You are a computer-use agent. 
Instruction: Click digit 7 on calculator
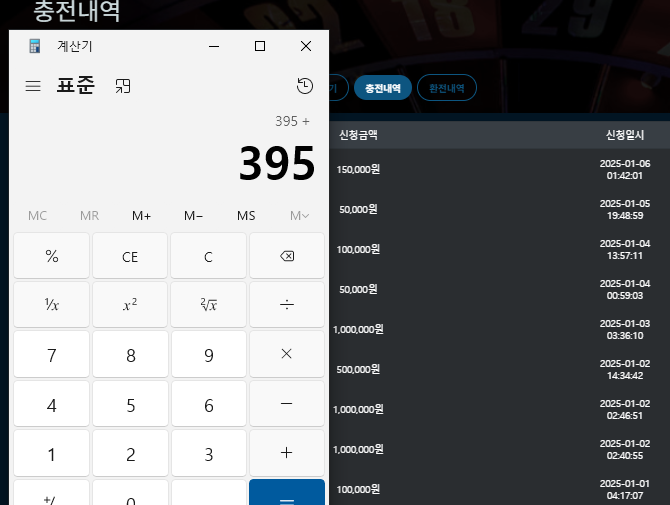pos(52,354)
